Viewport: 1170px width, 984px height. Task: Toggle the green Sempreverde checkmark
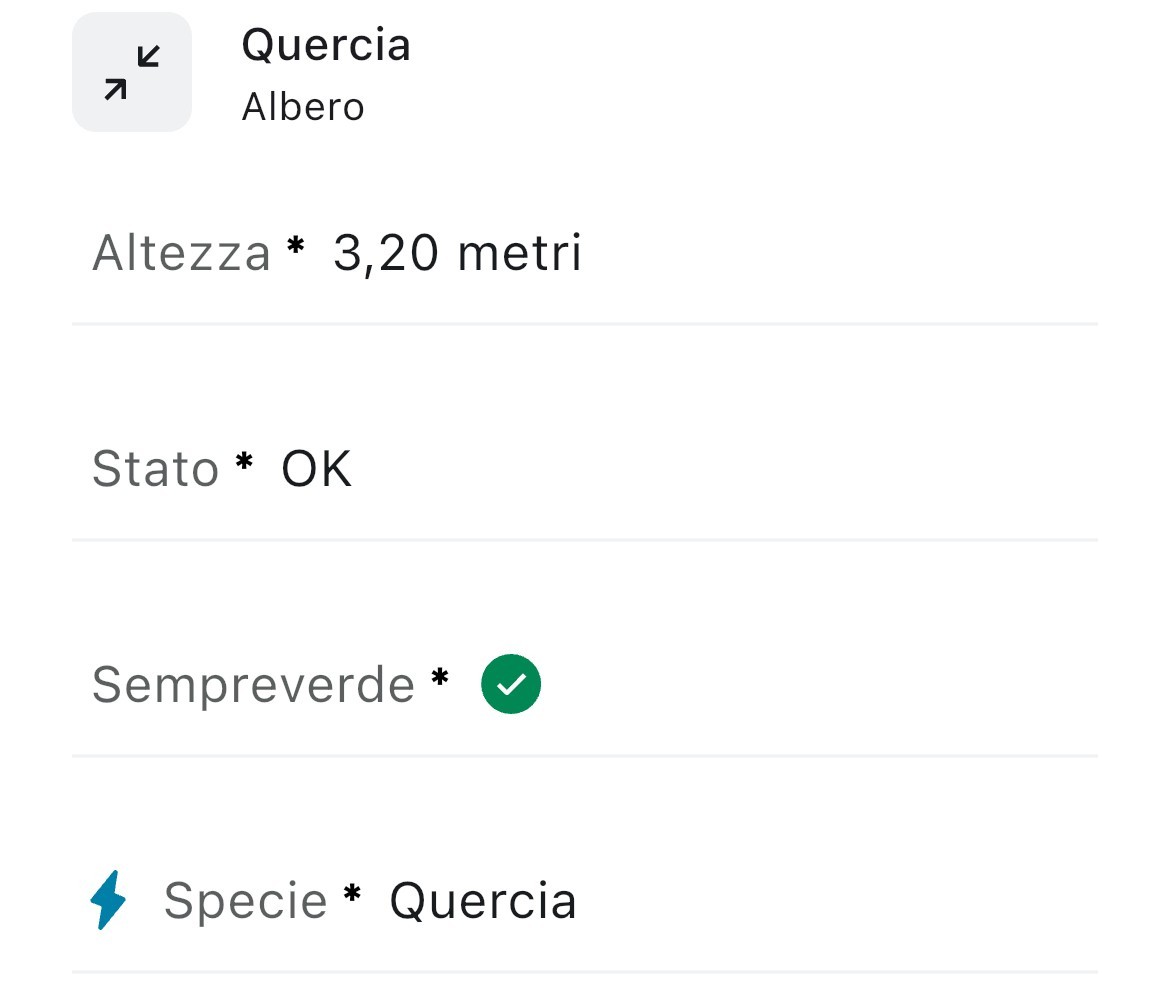click(x=511, y=684)
